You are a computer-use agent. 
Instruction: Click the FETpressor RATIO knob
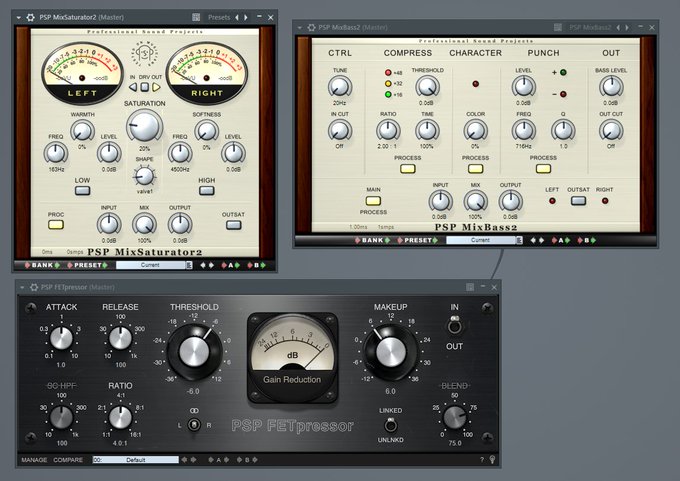tap(120, 417)
